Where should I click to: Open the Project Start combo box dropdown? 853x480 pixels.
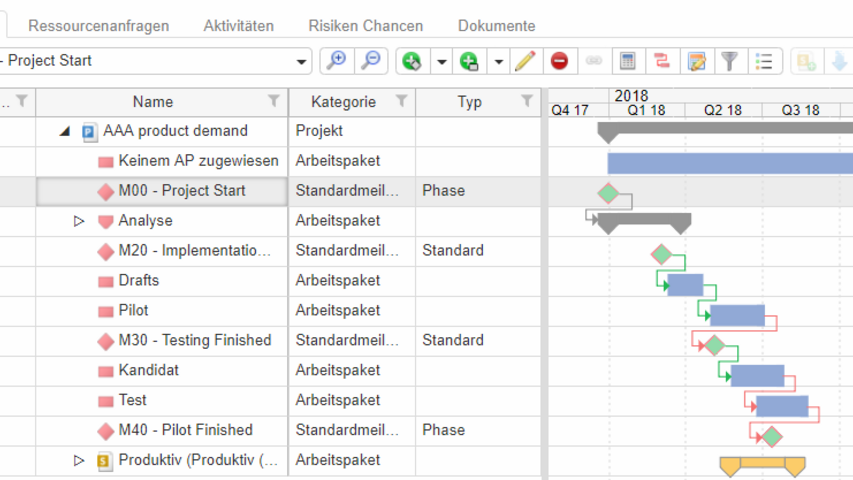[x=302, y=61]
